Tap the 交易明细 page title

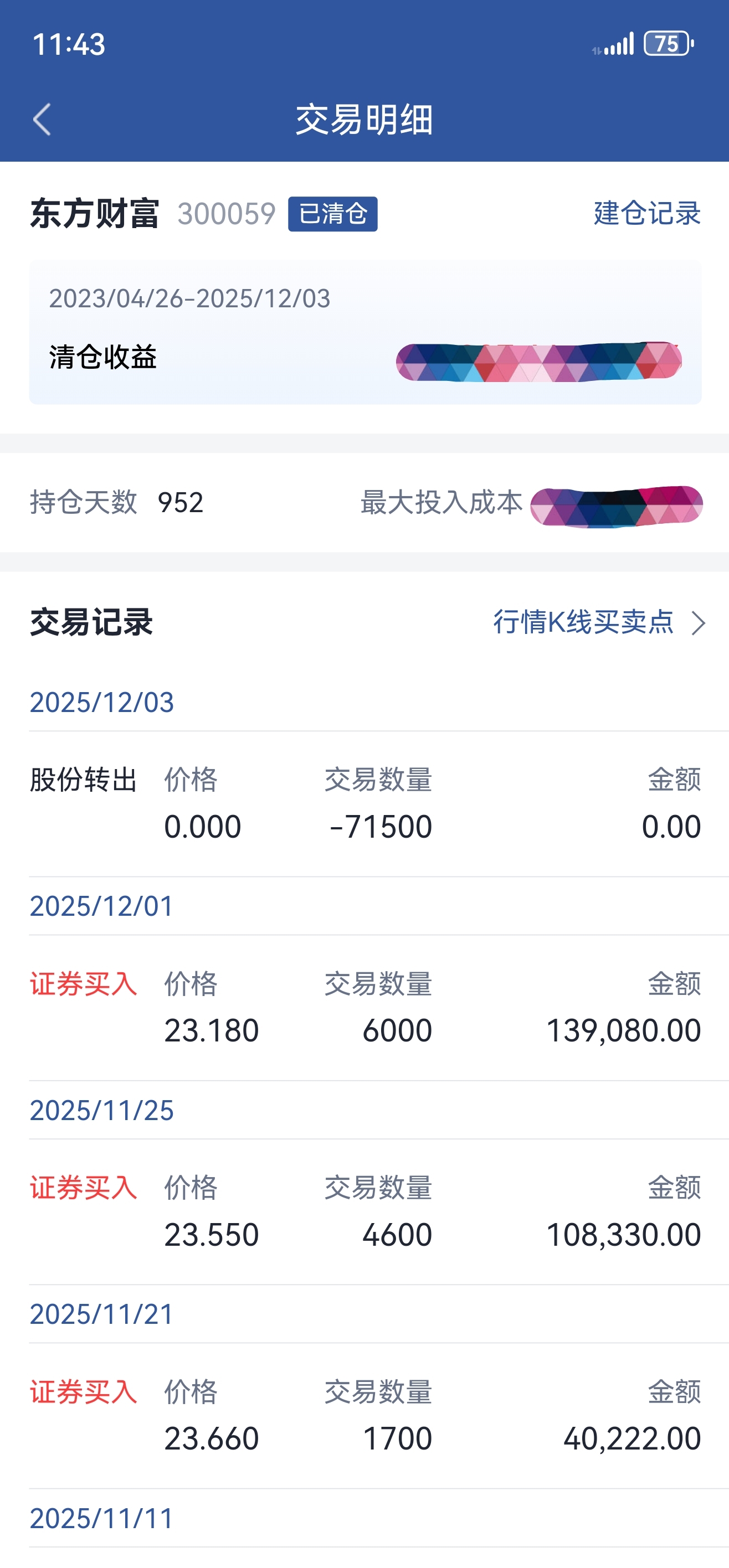pos(364,119)
